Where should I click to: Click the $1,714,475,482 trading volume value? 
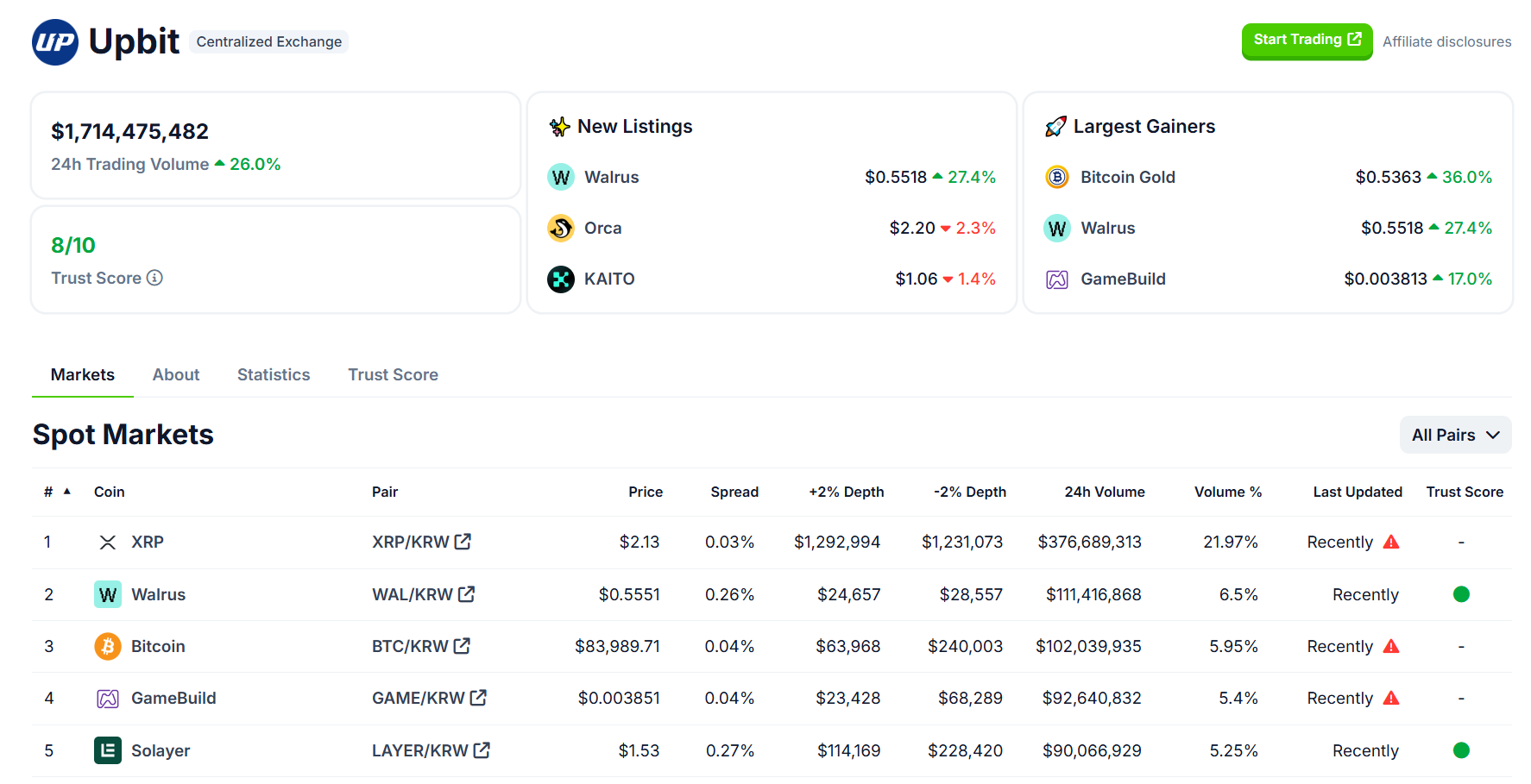[129, 131]
